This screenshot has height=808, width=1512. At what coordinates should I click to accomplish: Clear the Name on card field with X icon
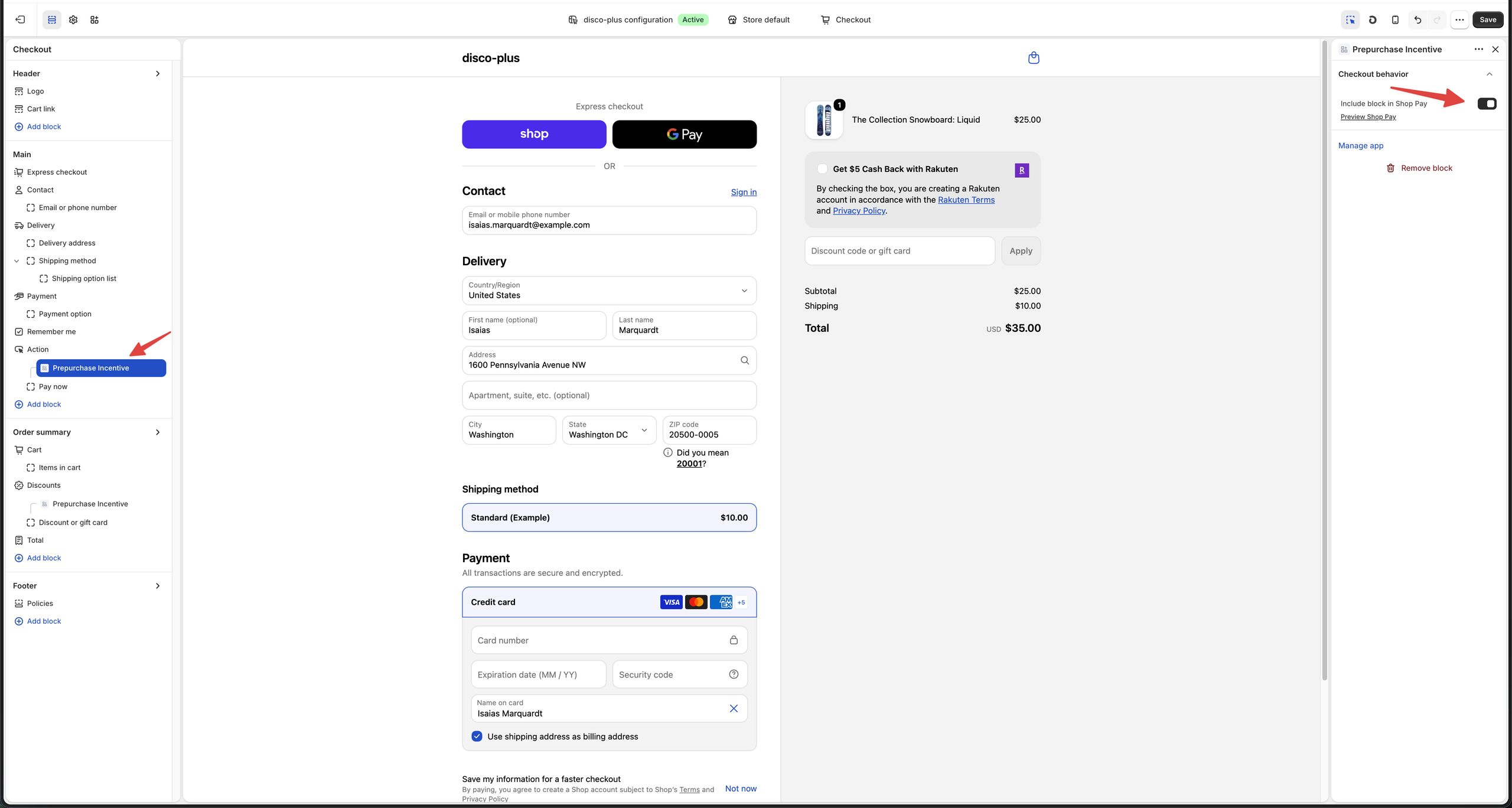coord(734,708)
